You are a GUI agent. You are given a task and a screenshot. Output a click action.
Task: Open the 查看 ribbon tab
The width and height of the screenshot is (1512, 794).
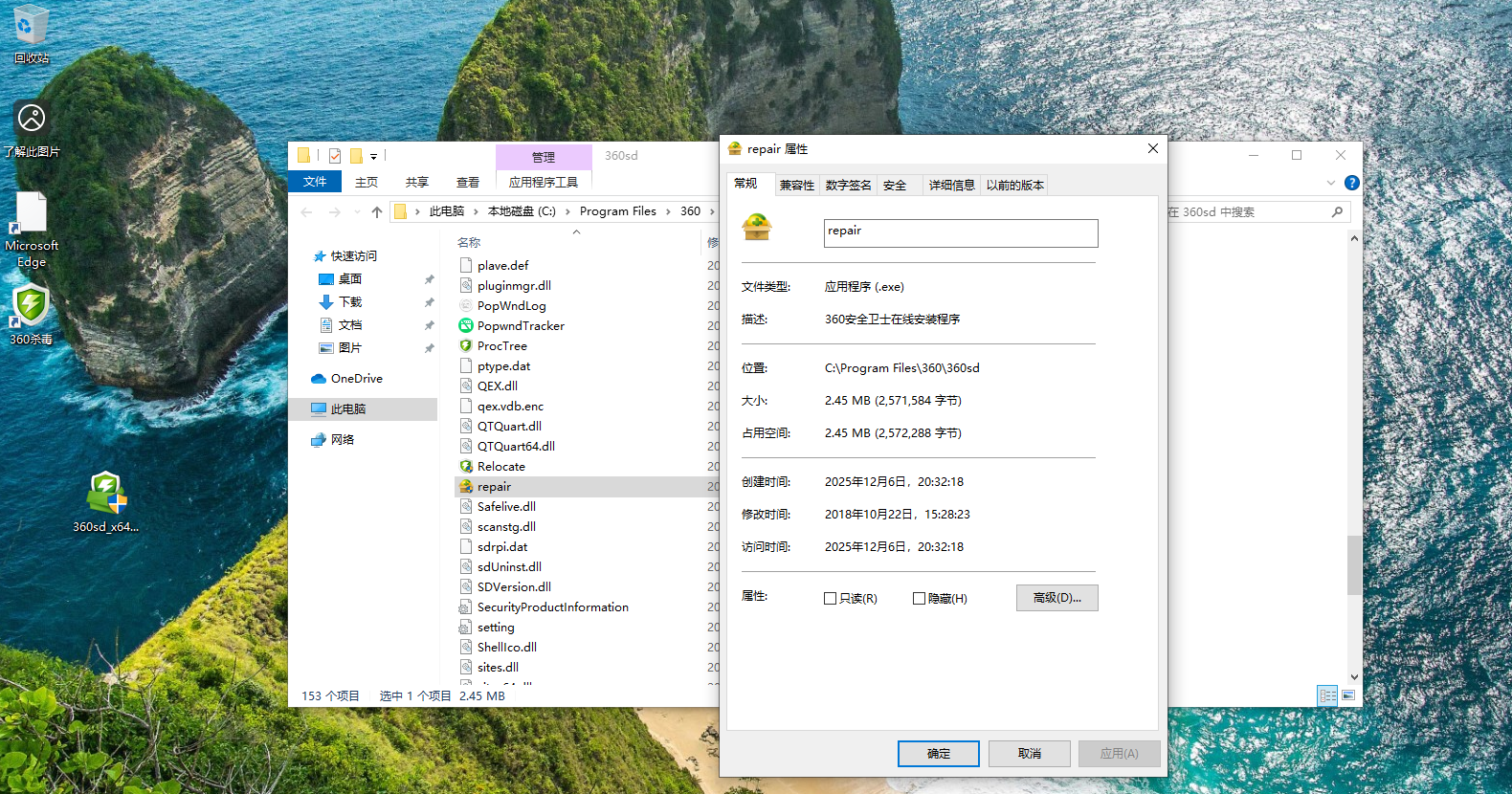click(x=468, y=182)
